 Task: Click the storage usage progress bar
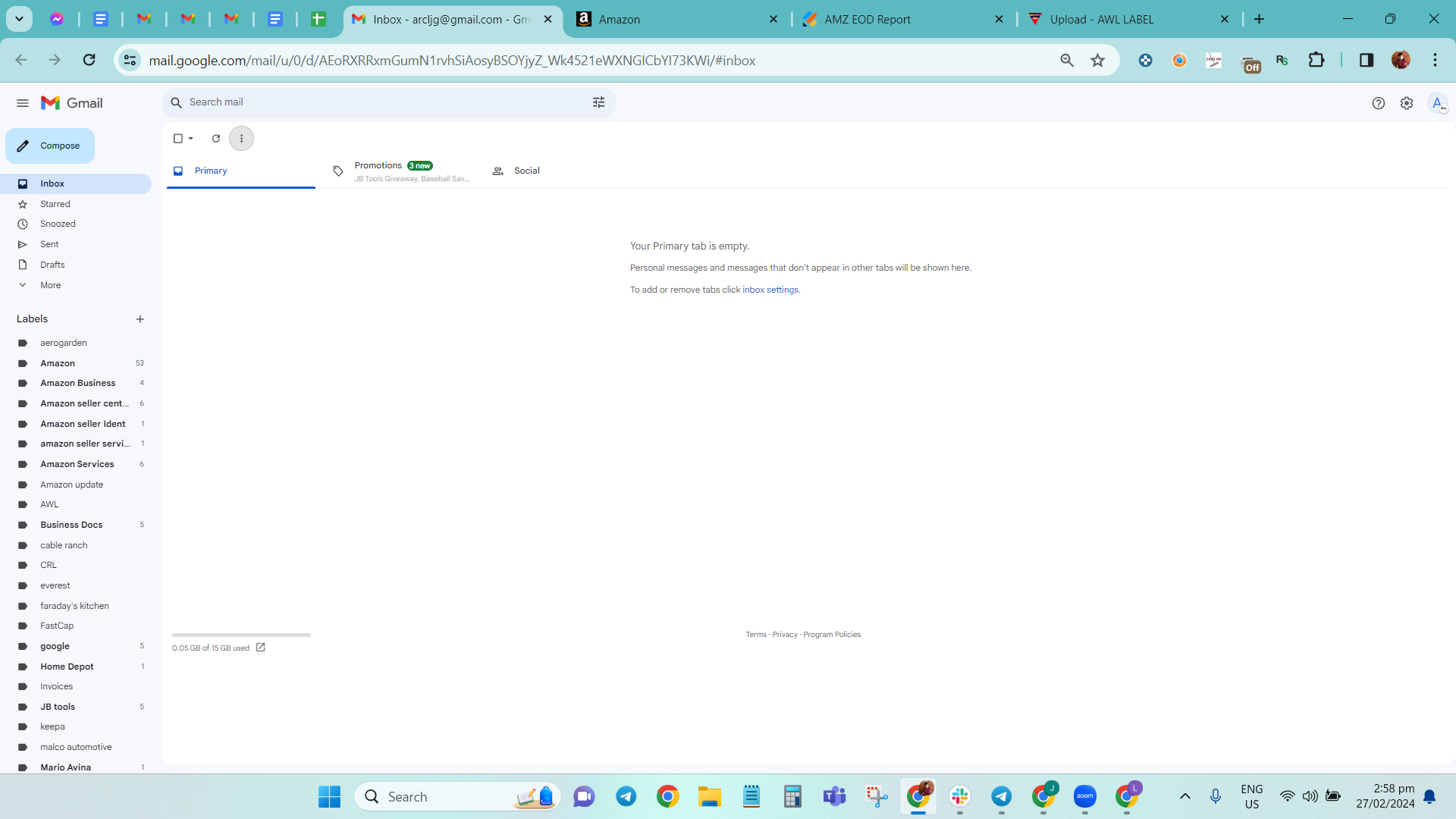(241, 635)
